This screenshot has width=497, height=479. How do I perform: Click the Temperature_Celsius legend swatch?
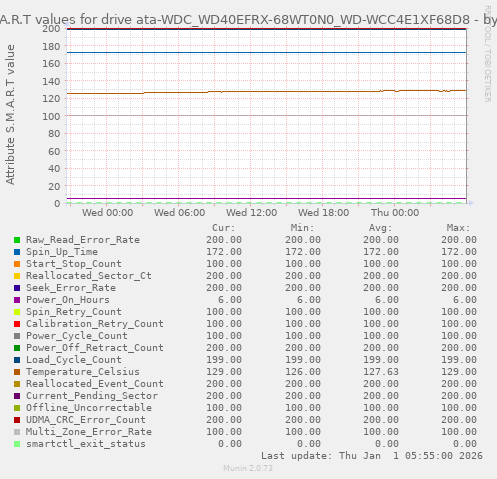point(17,372)
